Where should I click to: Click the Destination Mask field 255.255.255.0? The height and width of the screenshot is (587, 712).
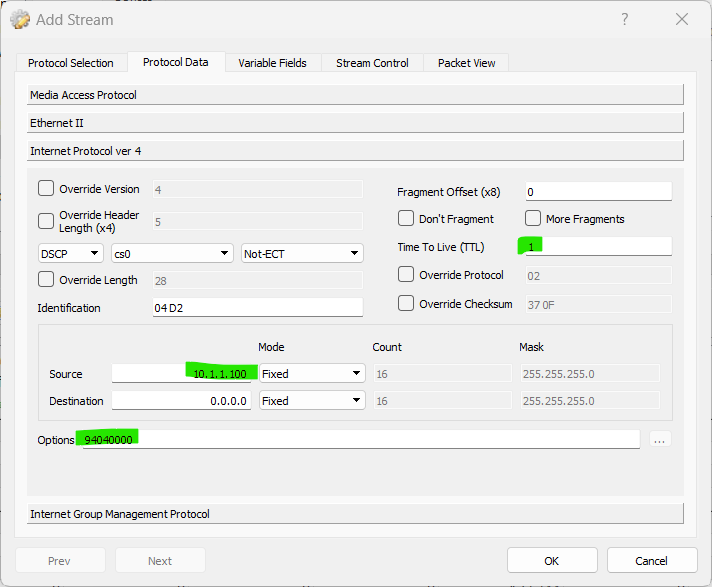[590, 401]
